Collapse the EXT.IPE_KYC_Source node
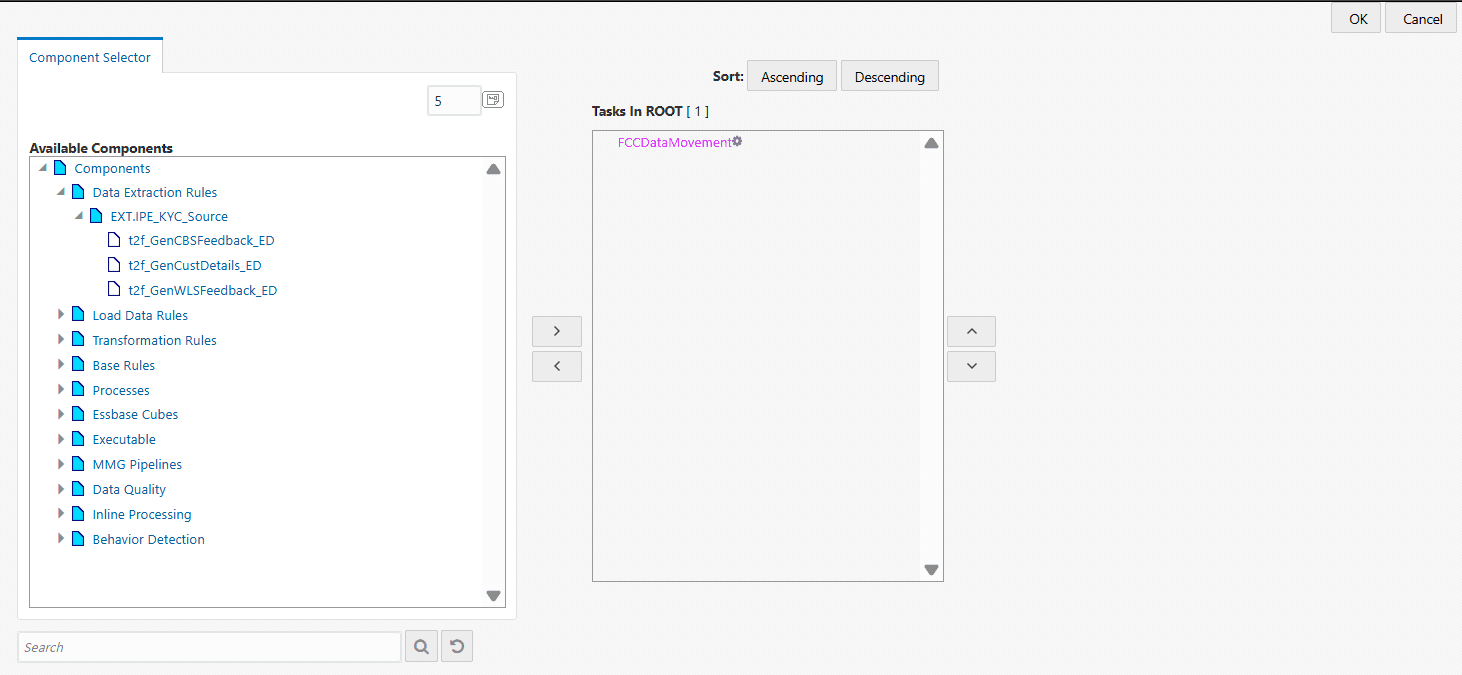Image resolution: width=1462 pixels, height=675 pixels. click(x=78, y=215)
